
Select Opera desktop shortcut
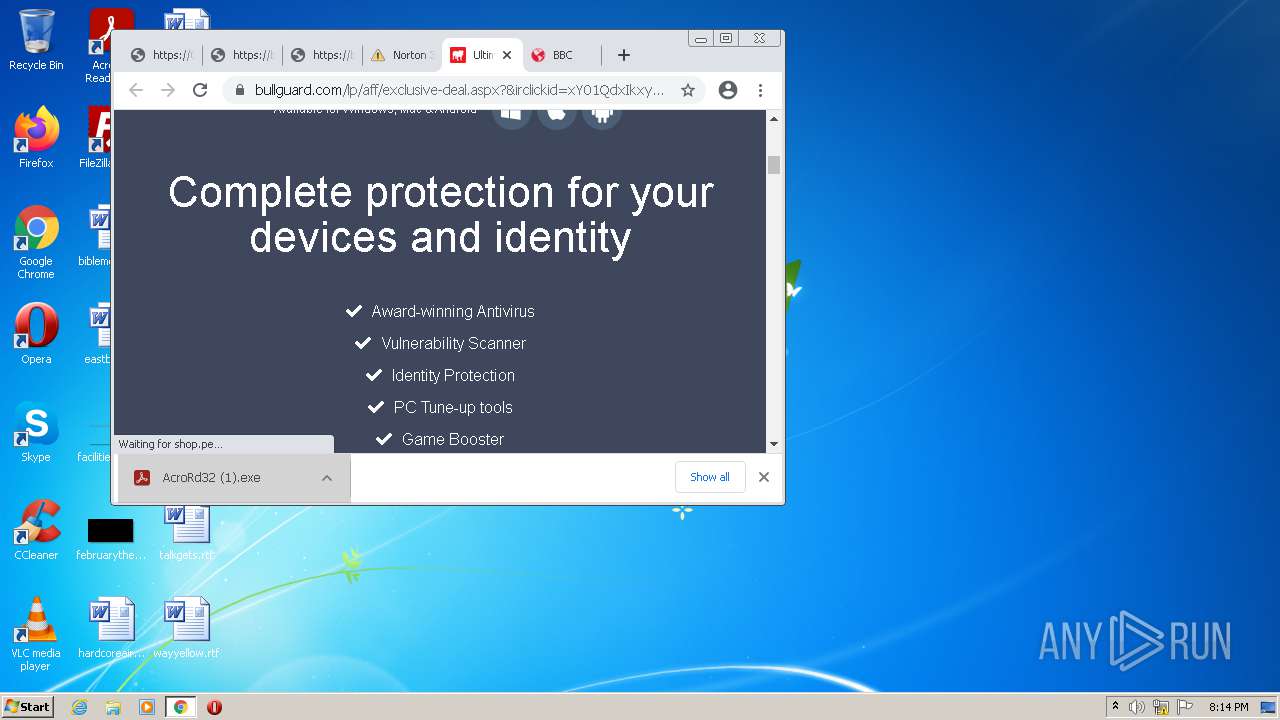pos(36,333)
